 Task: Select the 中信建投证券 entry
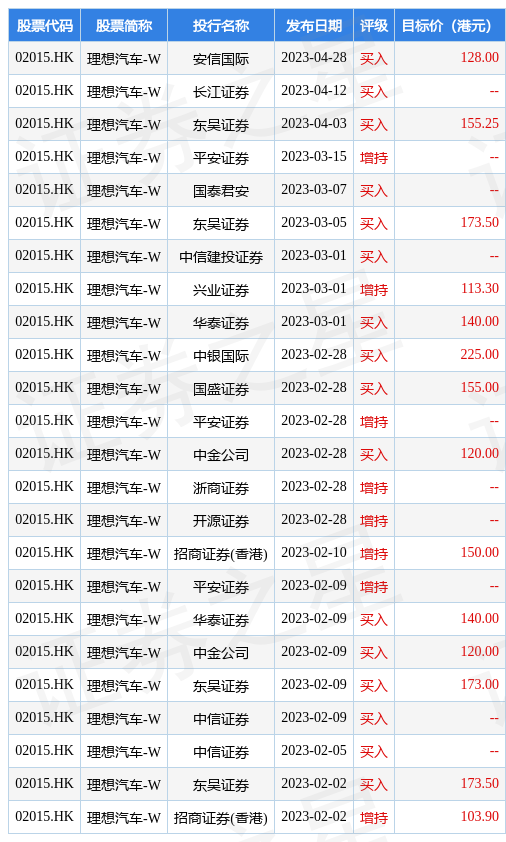221,257
